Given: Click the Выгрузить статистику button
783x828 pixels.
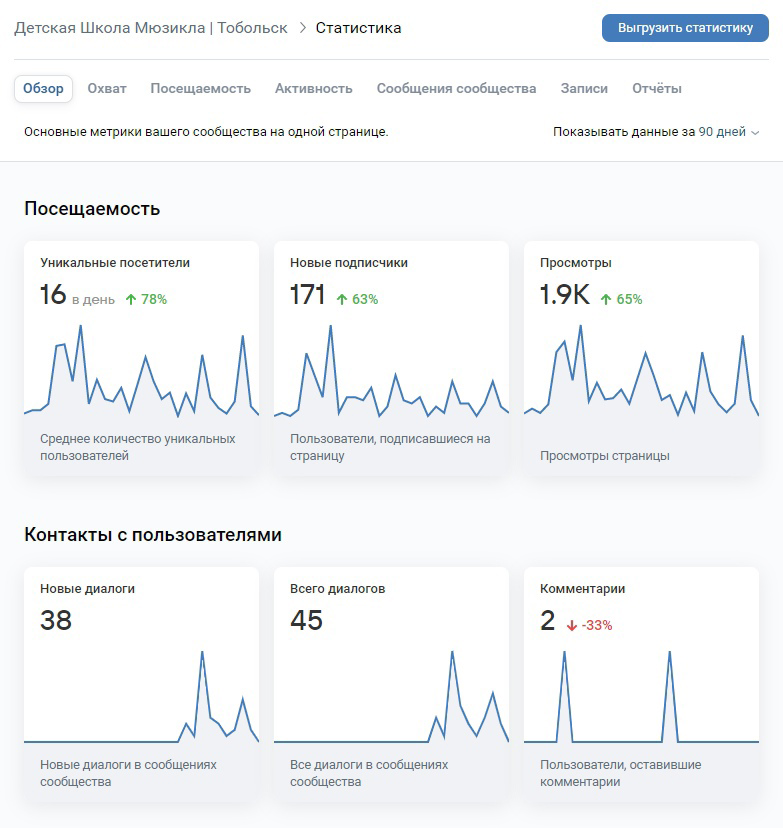Looking at the screenshot, I should click(685, 28).
